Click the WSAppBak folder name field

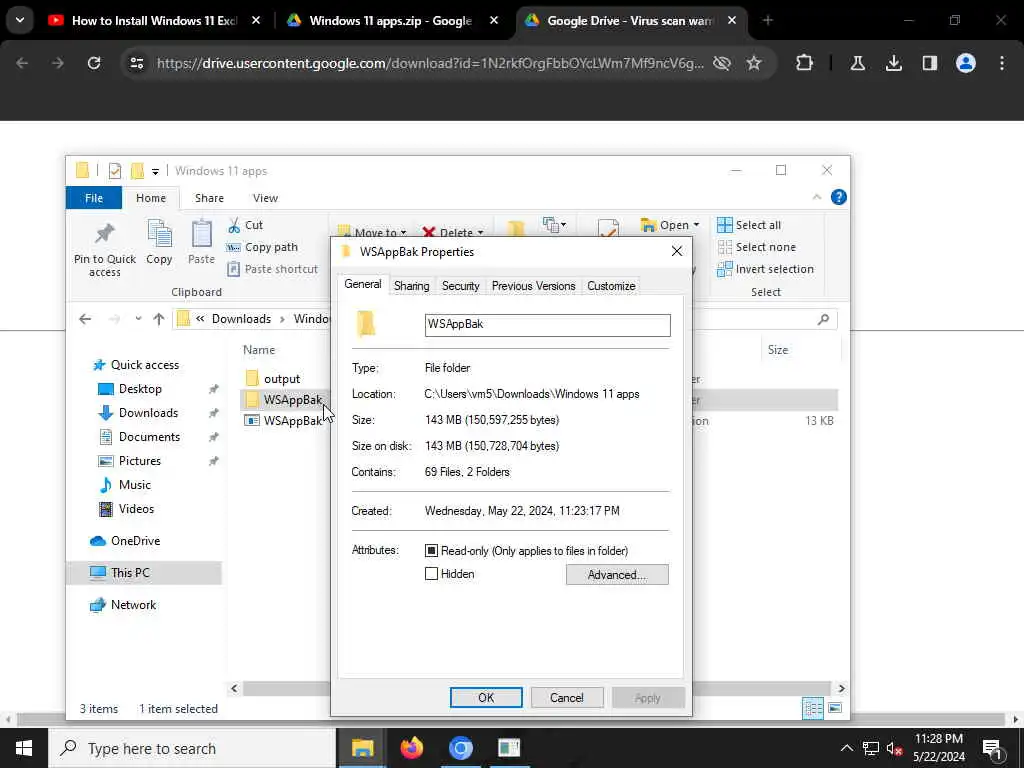[x=547, y=325]
